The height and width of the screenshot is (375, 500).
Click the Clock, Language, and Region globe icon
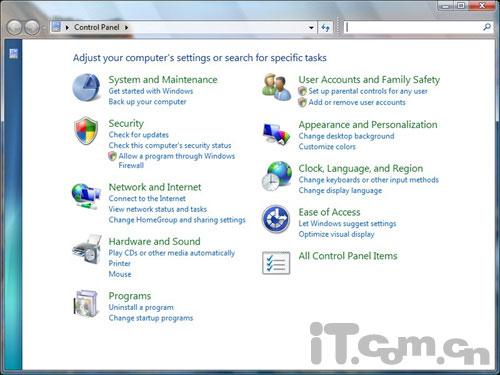(x=277, y=176)
